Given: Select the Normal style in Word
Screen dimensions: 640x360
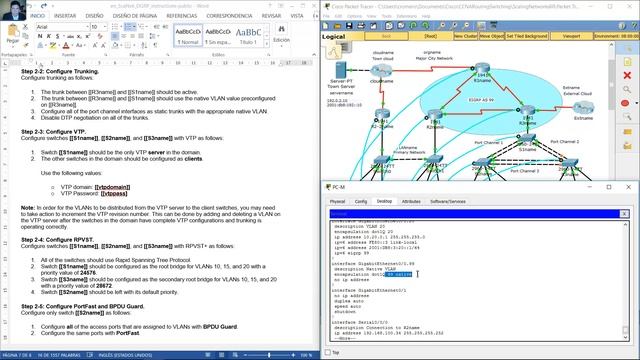Looking at the screenshot, I should [x=188, y=36].
